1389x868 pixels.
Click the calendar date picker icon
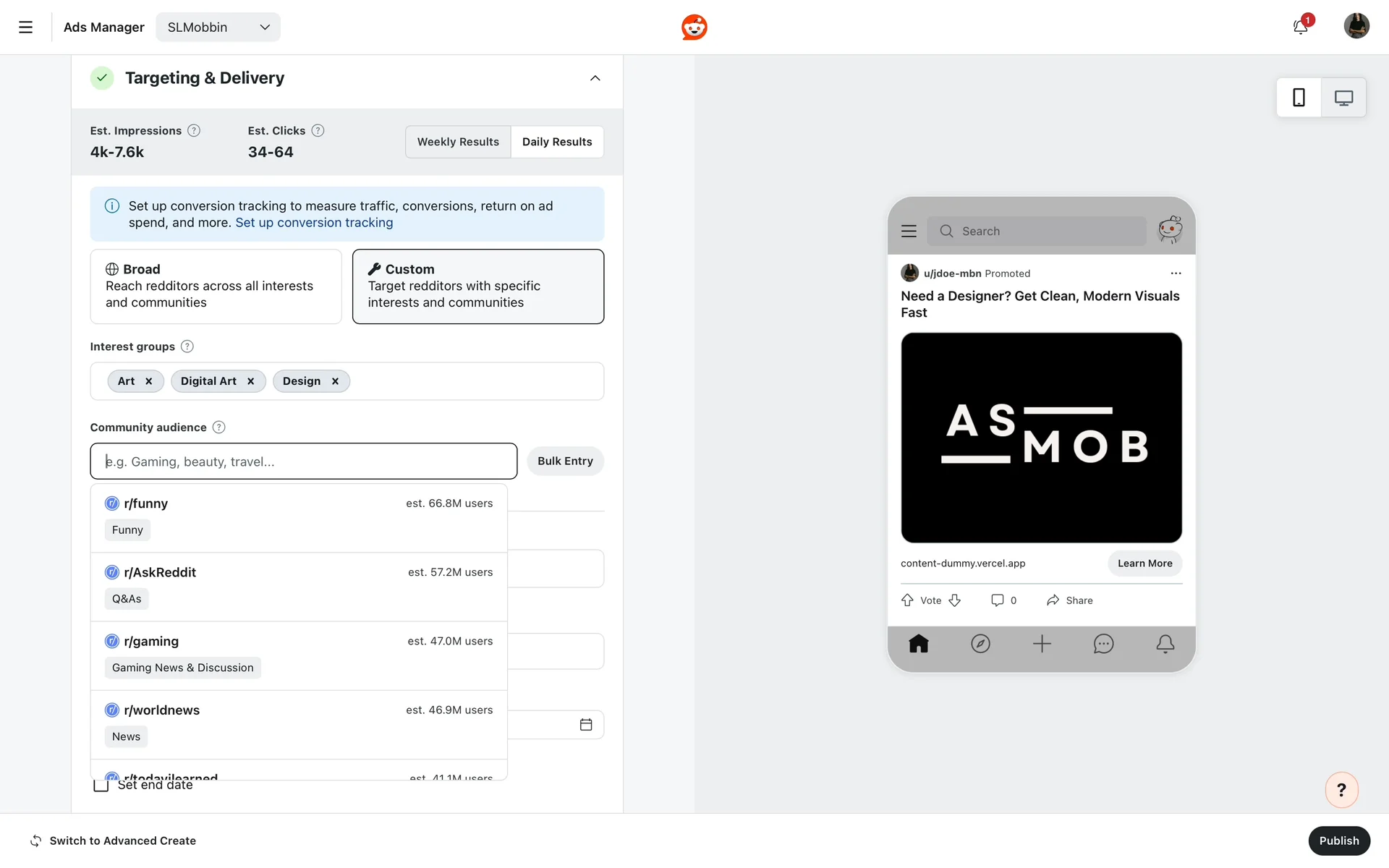586,725
